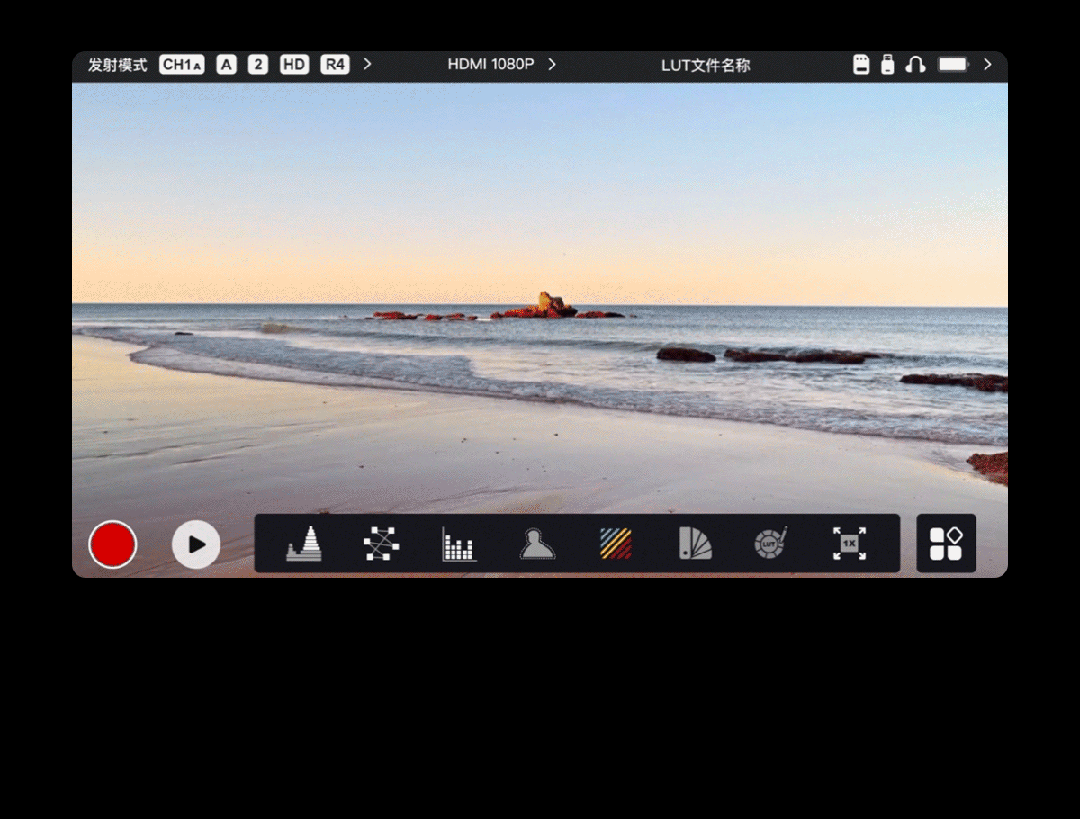The width and height of the screenshot is (1080, 819).
Task: Click the A badge in top bar
Action: pos(227,65)
